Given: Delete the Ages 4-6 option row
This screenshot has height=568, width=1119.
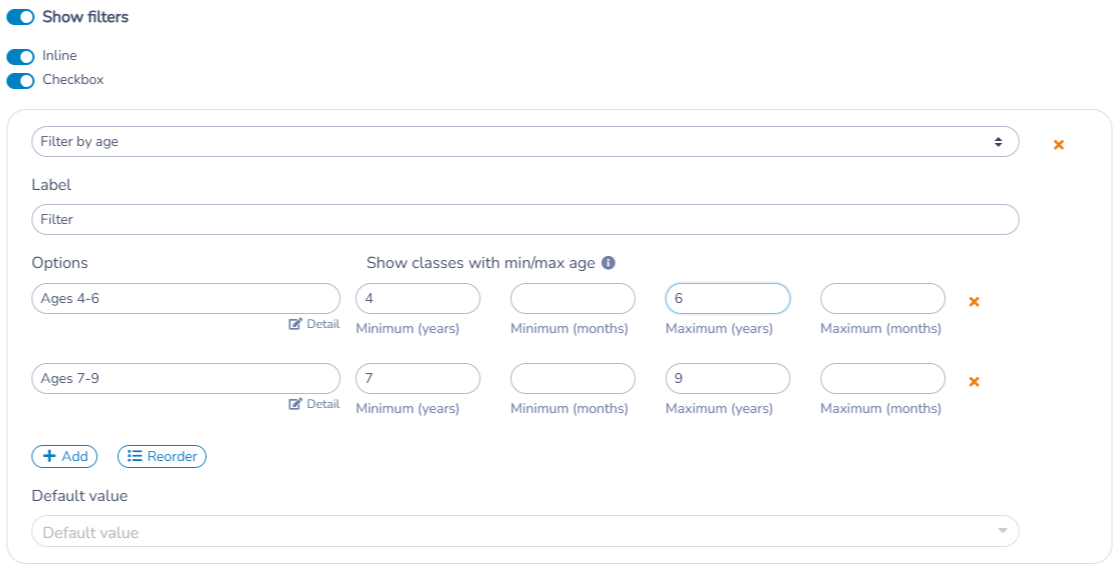Looking at the screenshot, I should coord(973,302).
